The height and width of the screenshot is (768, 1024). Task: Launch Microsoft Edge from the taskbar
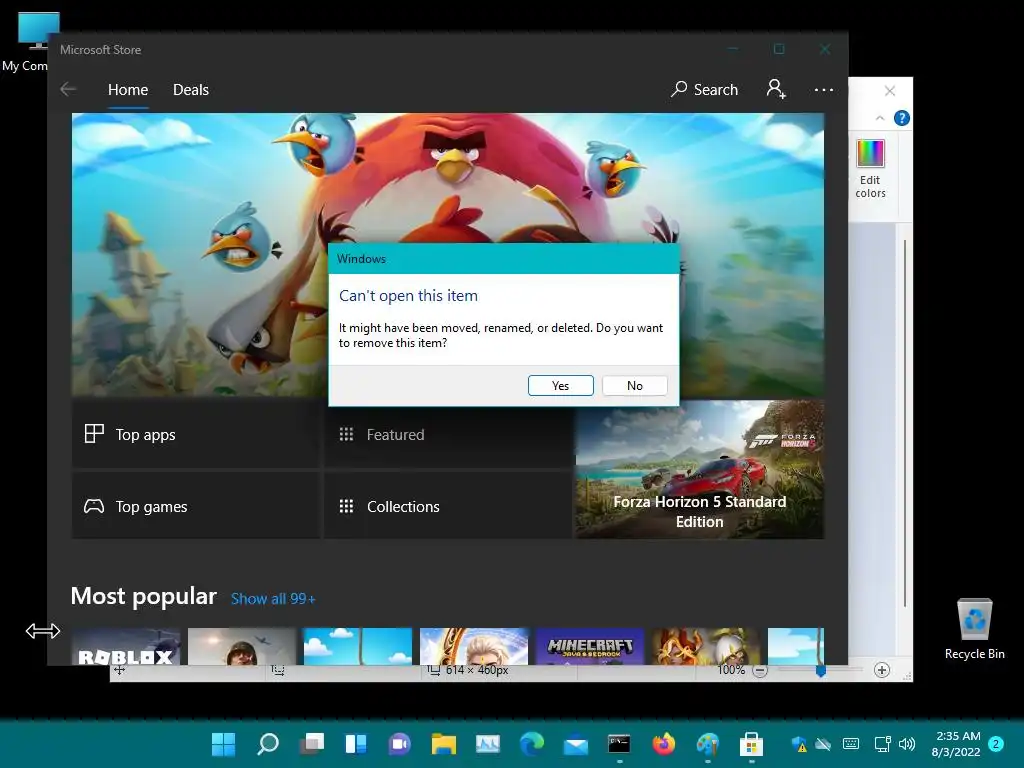532,744
